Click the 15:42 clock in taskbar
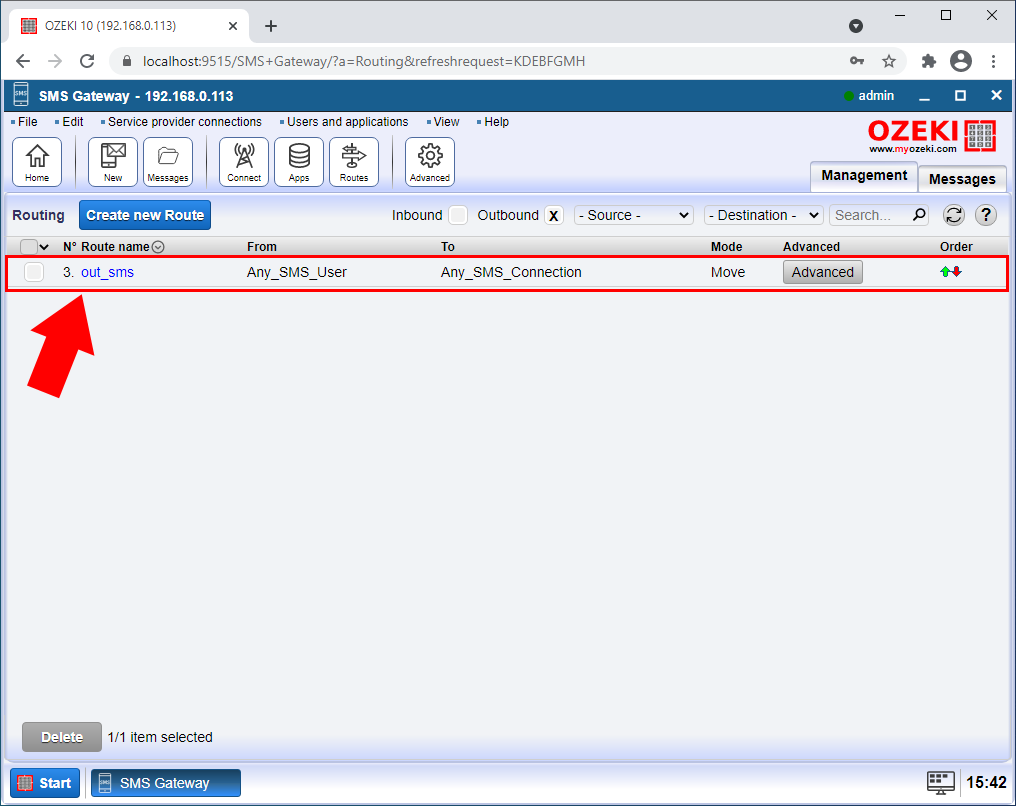The width and height of the screenshot is (1016, 806). pos(986,783)
